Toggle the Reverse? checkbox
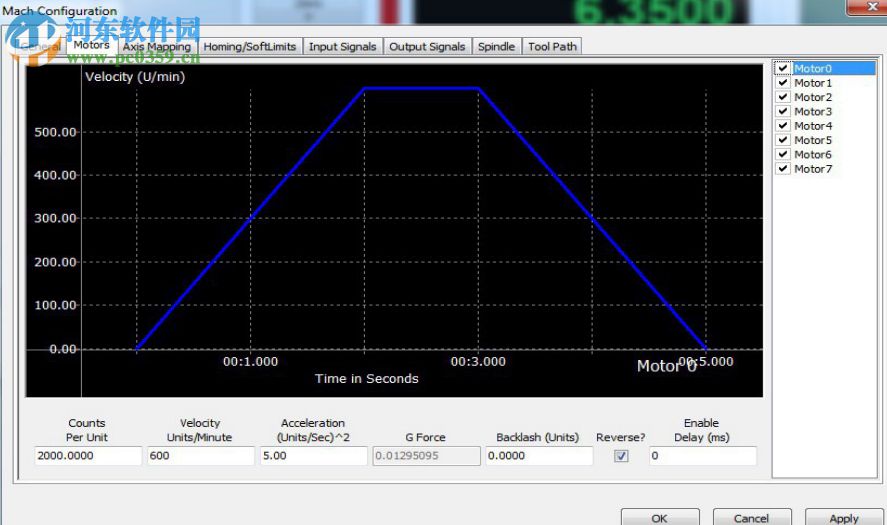 coord(621,455)
